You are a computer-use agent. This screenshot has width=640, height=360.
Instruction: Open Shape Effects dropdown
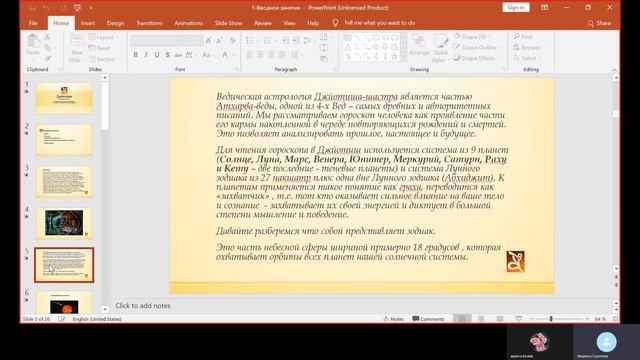476,58
